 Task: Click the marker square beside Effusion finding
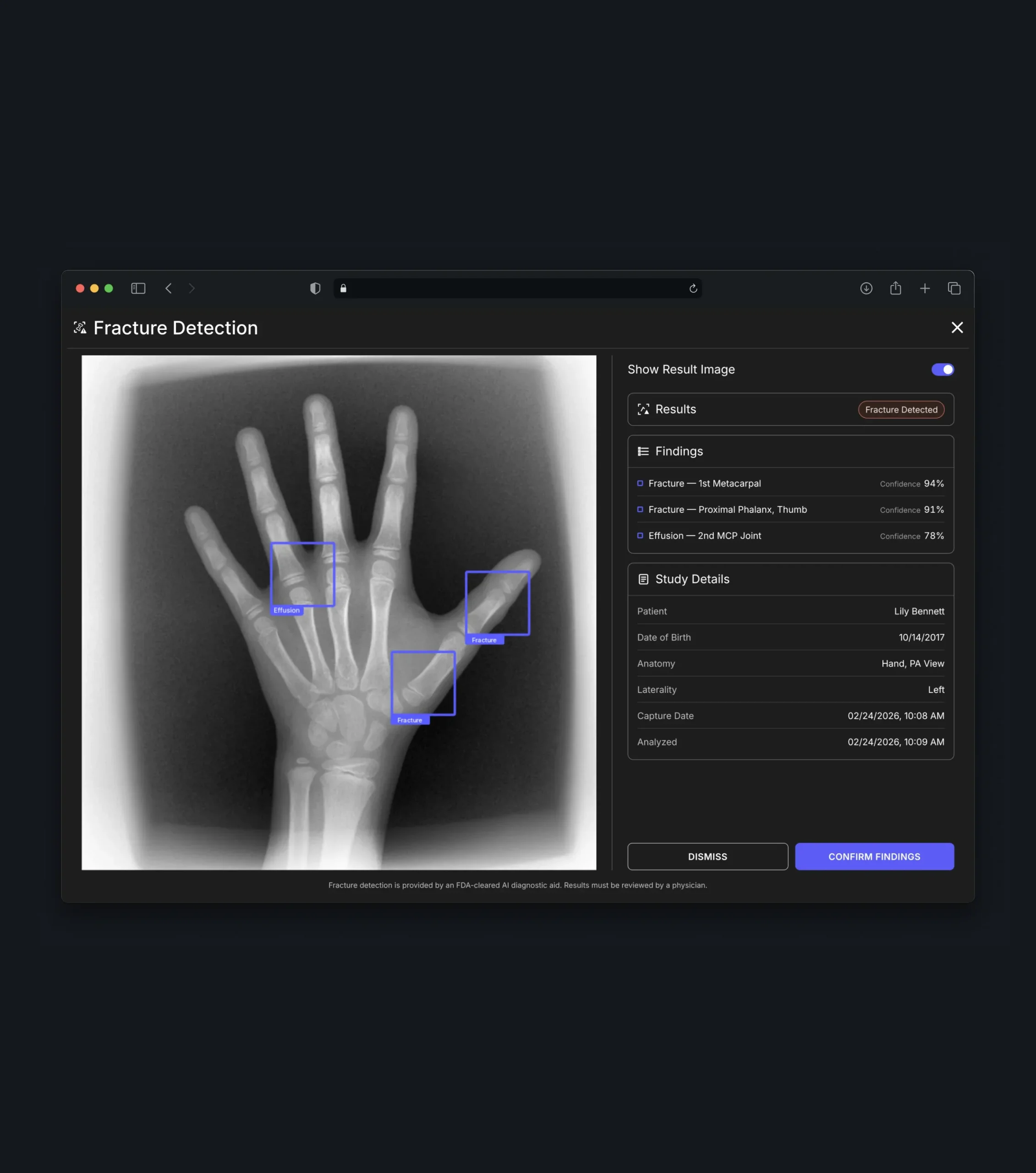coord(640,536)
